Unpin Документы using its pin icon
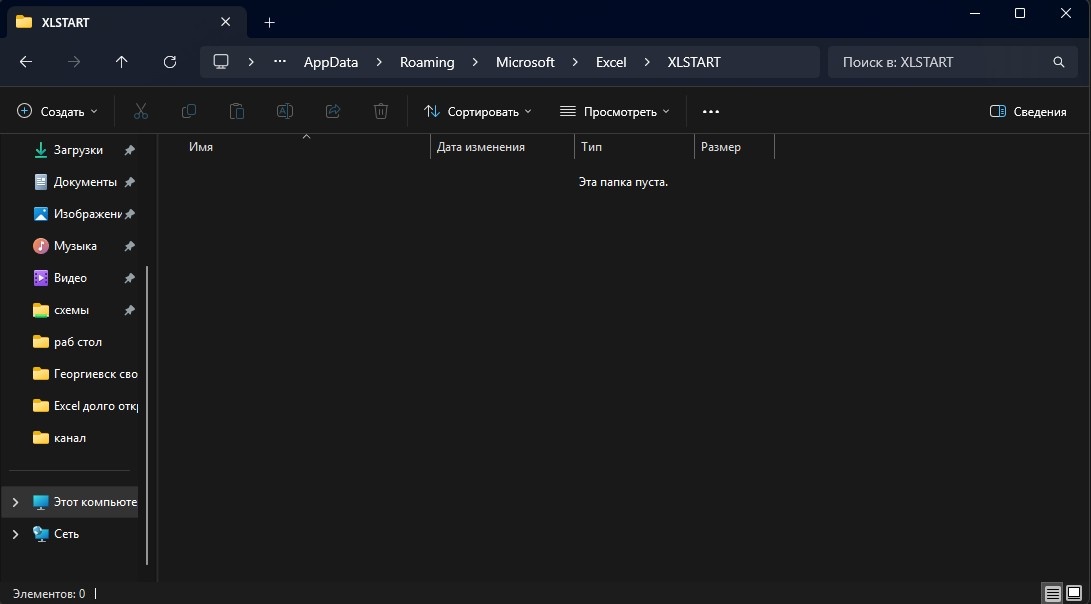 click(x=129, y=182)
